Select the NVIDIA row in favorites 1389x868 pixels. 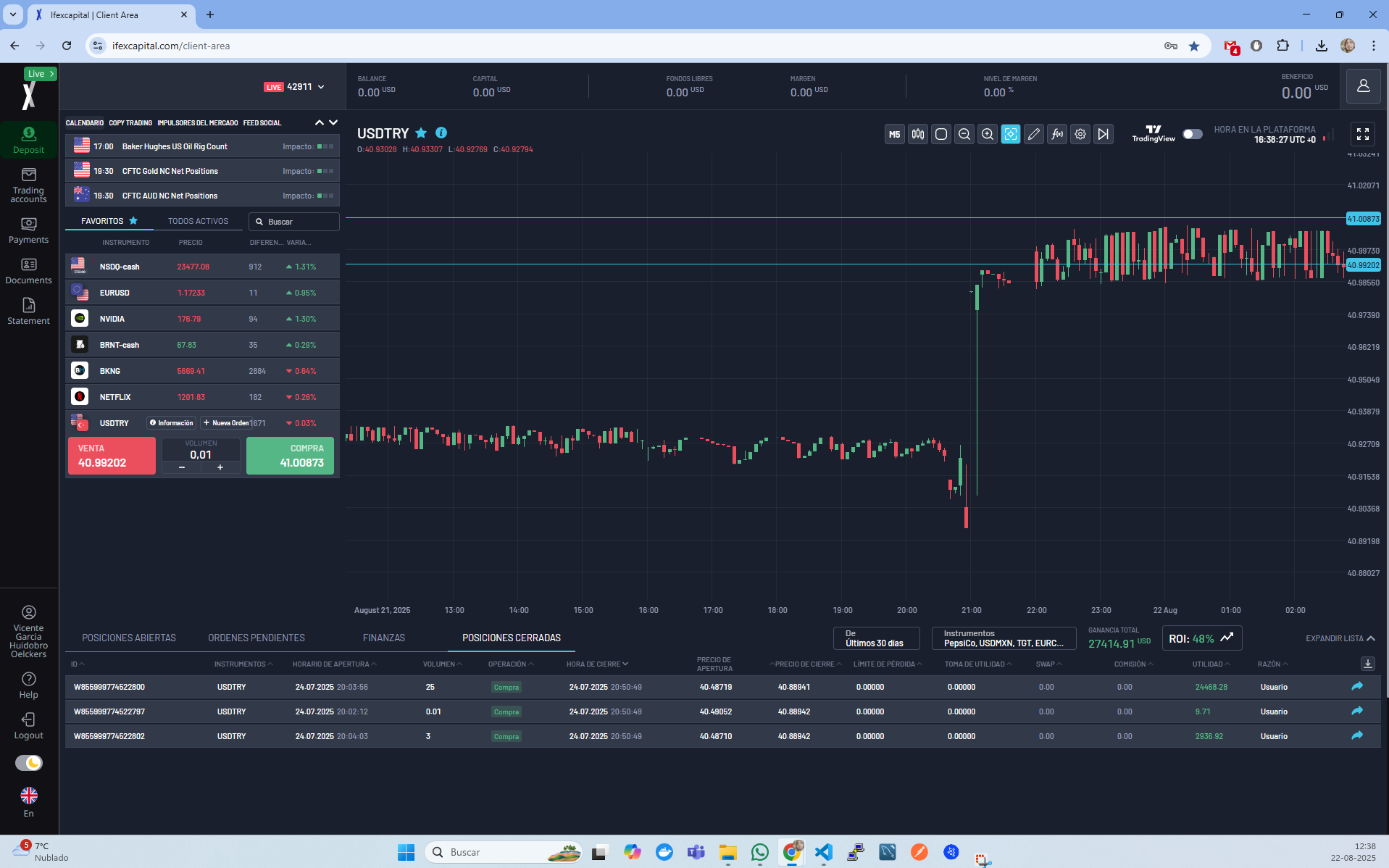202,319
